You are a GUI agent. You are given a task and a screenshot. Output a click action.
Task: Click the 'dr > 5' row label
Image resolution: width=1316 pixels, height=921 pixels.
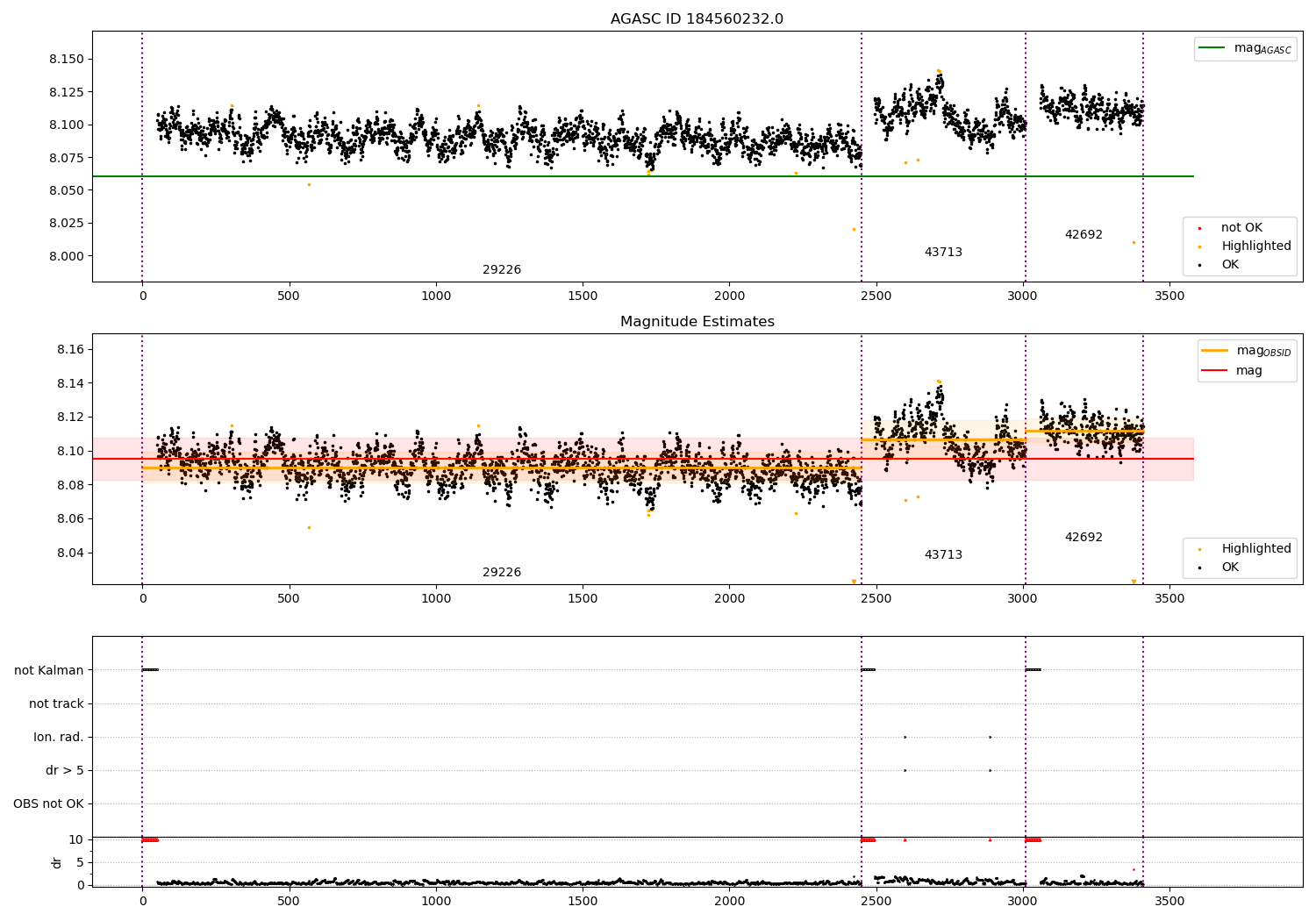pyautogui.click(x=65, y=771)
